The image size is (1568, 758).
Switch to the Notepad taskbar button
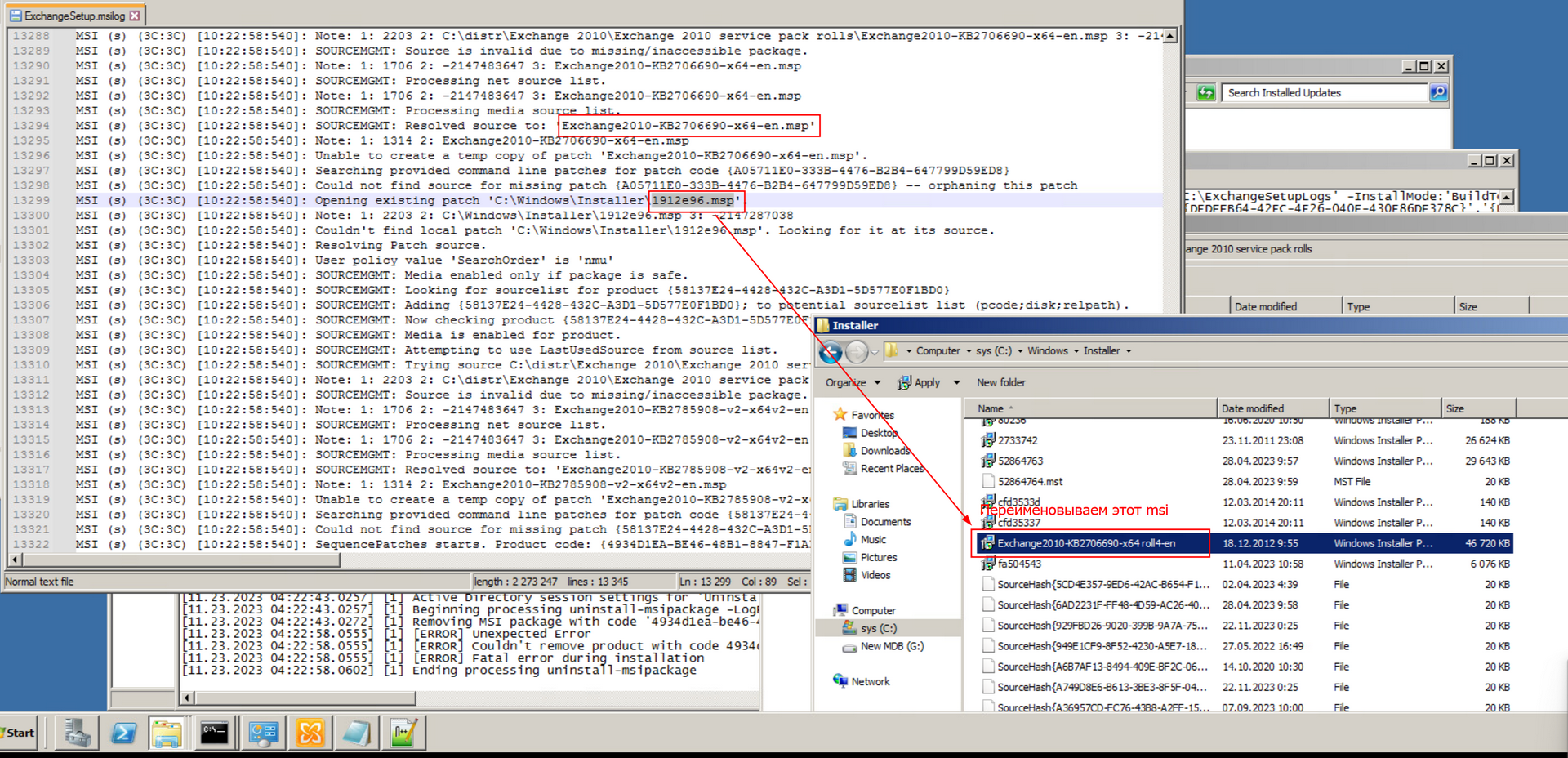click(357, 733)
